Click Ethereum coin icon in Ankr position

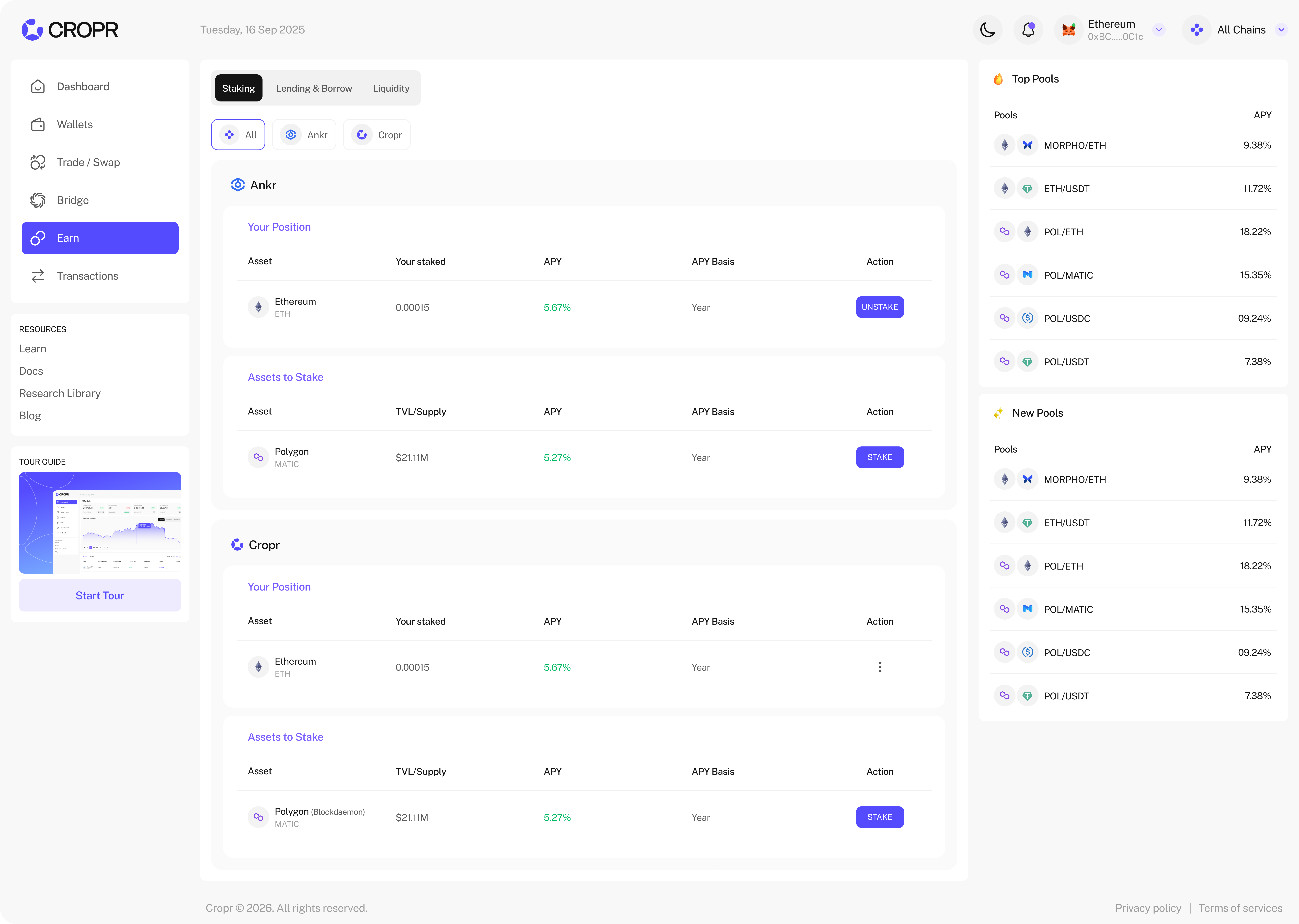(x=258, y=307)
